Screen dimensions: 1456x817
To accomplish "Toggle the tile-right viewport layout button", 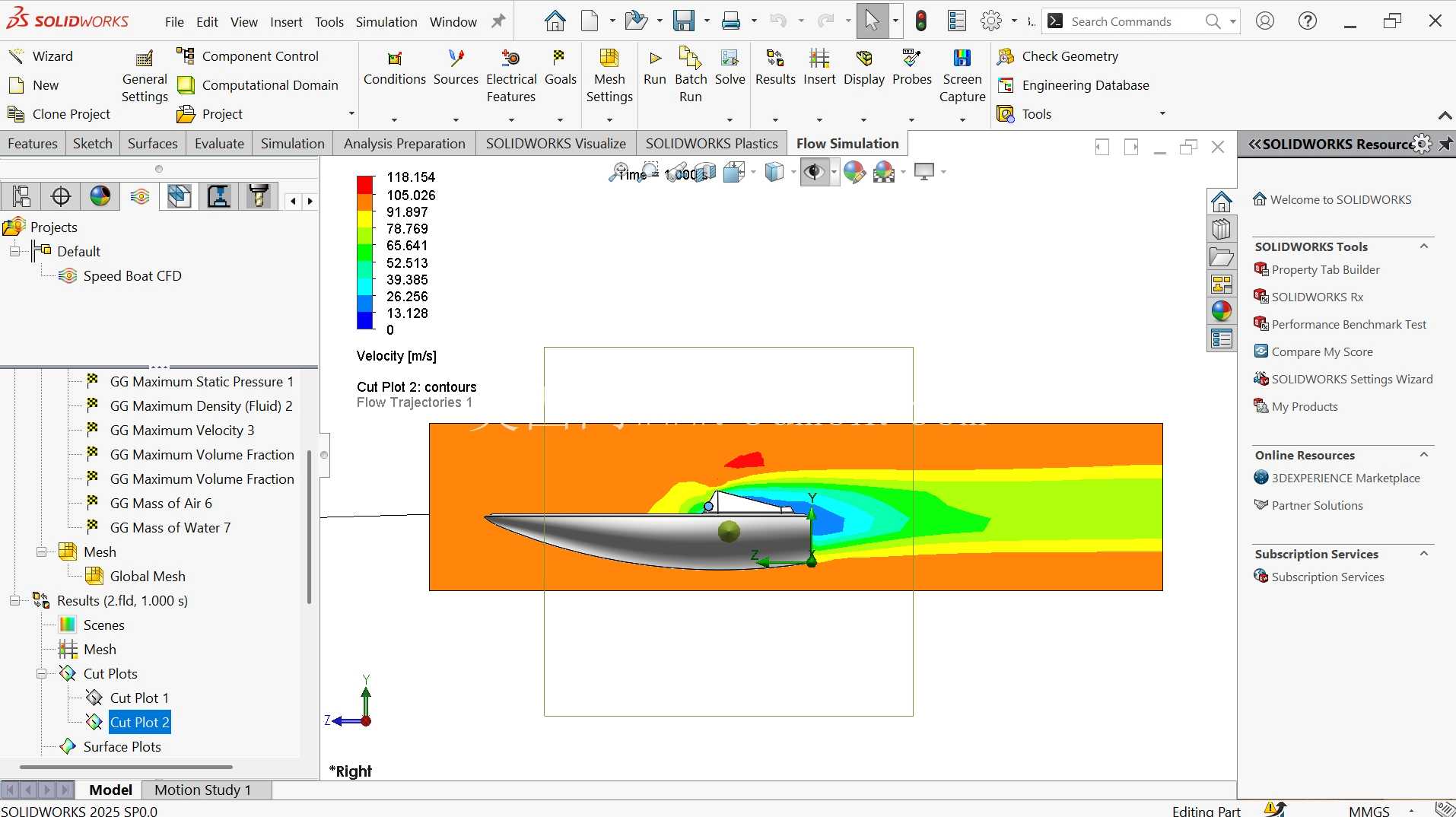I will (1131, 147).
